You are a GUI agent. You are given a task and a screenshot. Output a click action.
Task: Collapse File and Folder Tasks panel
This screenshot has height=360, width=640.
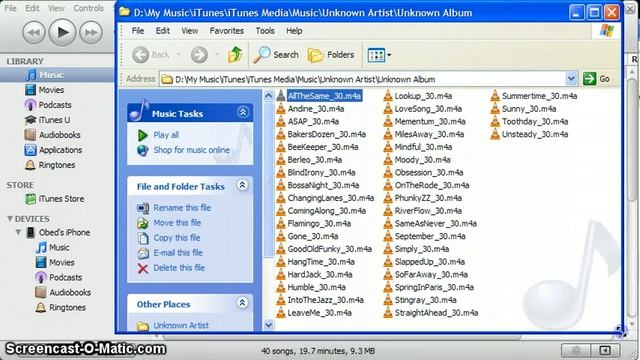[242, 185]
